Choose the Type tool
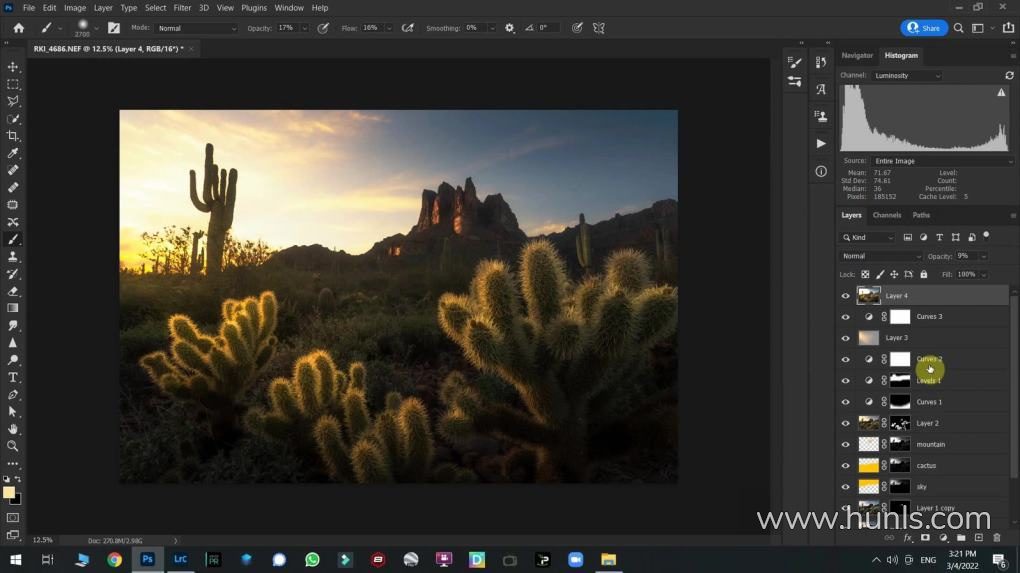1020x573 pixels. [x=13, y=377]
